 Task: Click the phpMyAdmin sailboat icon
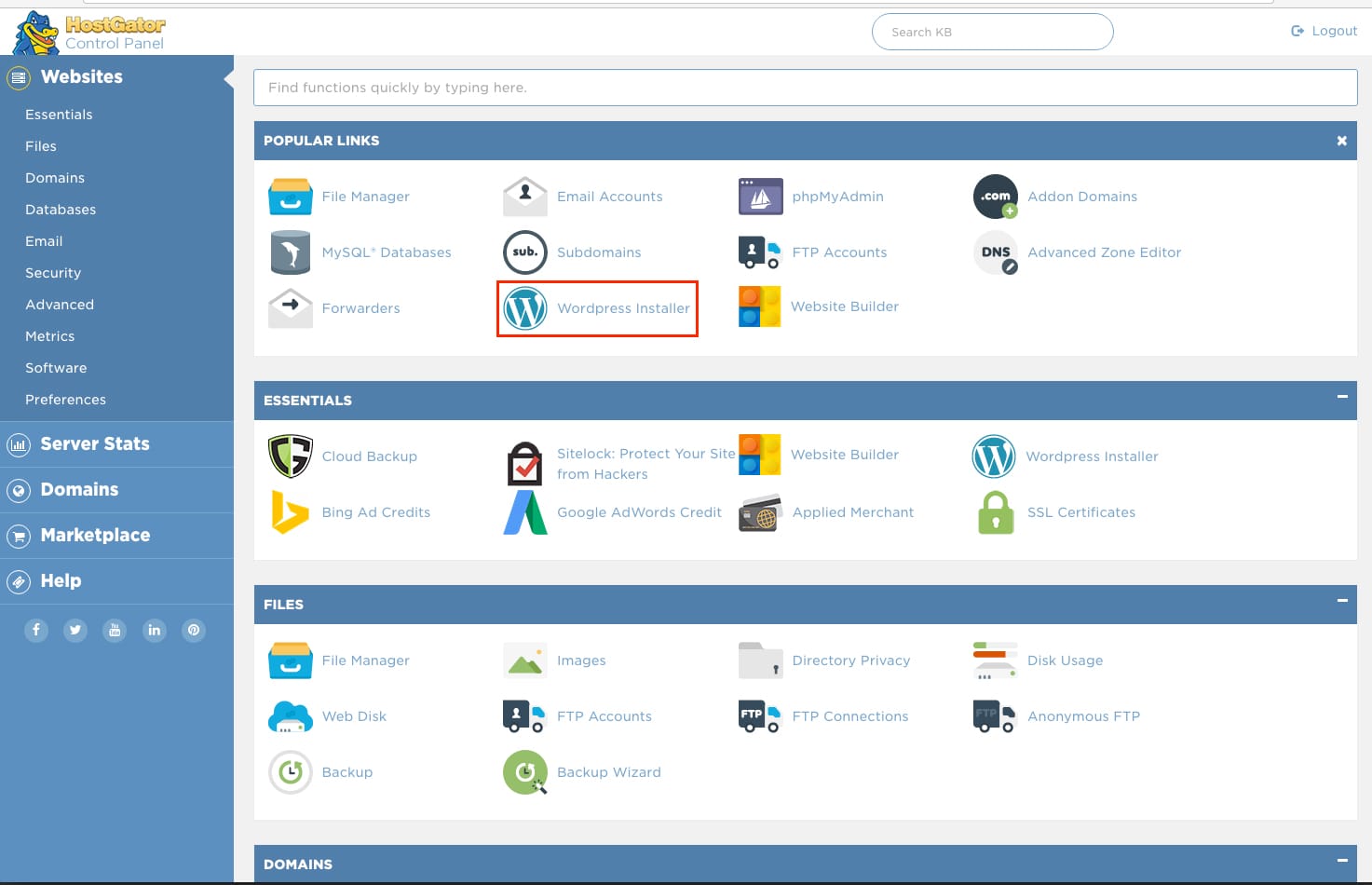(x=760, y=197)
